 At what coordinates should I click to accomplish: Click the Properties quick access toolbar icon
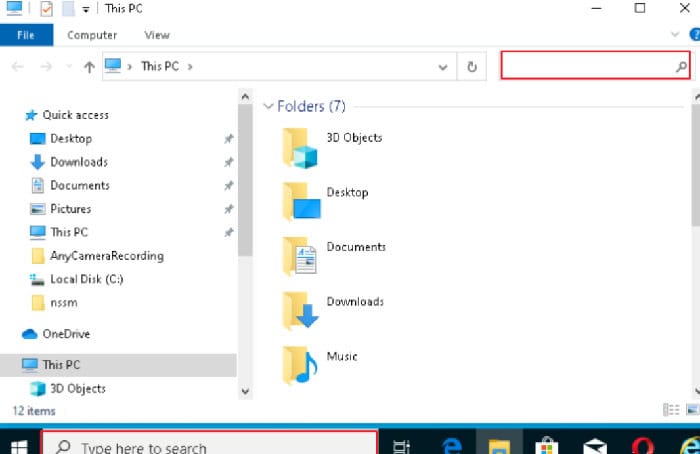point(46,8)
